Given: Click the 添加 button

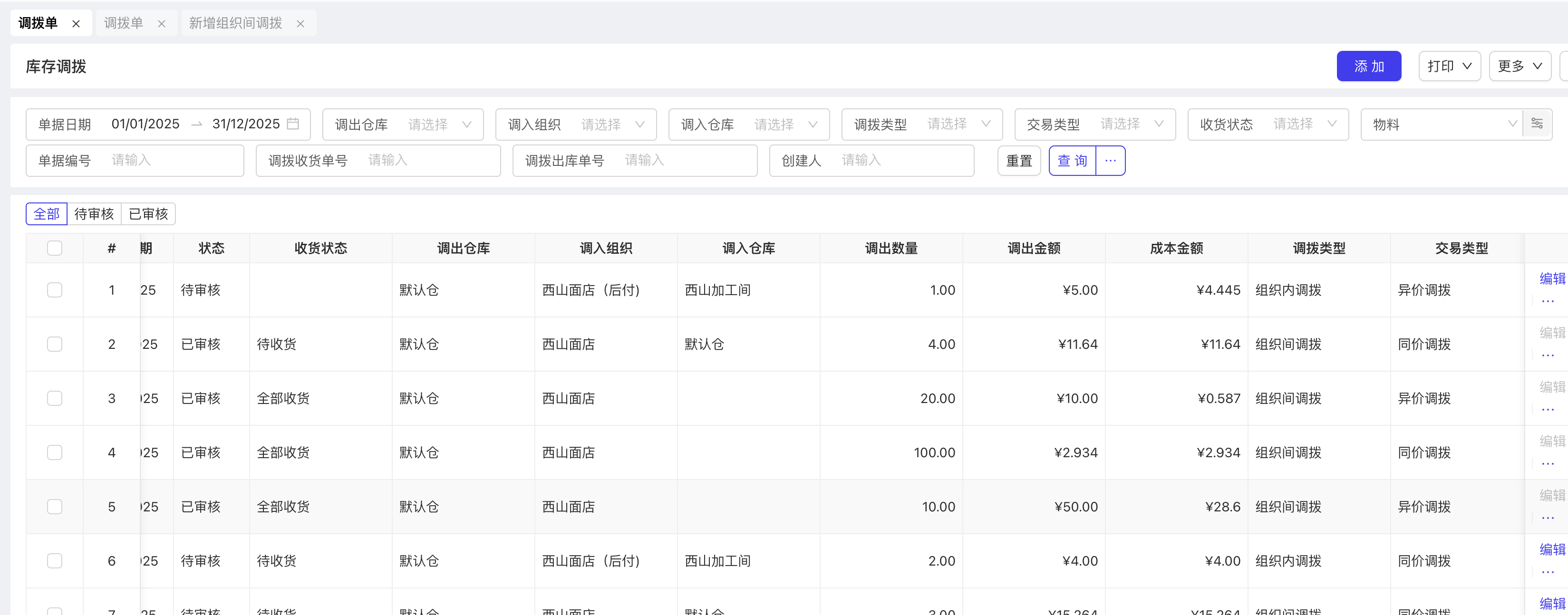Looking at the screenshot, I should pos(1368,67).
